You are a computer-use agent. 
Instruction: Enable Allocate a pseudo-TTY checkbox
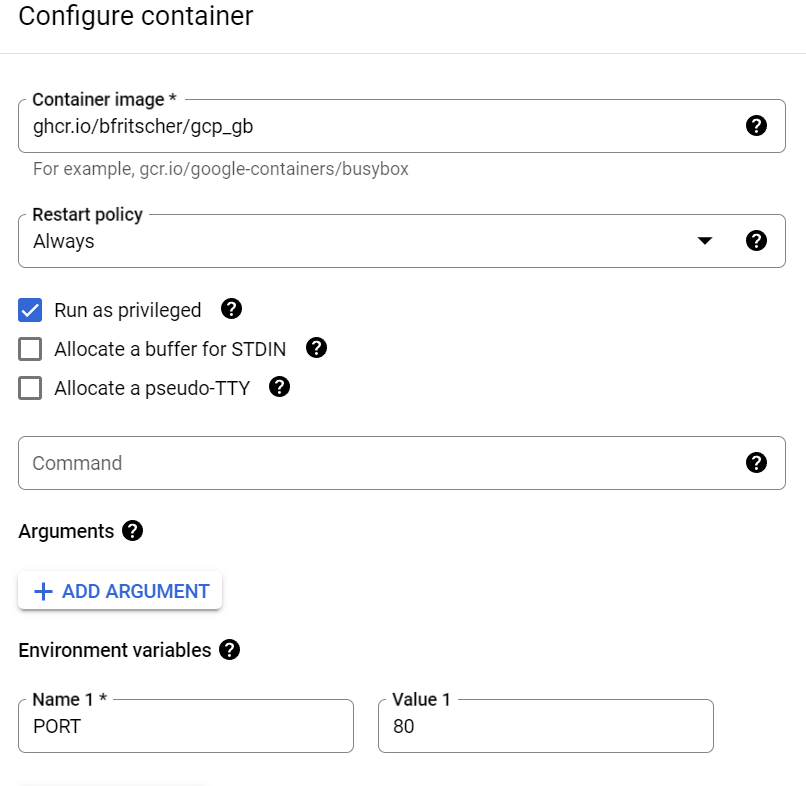(30, 388)
